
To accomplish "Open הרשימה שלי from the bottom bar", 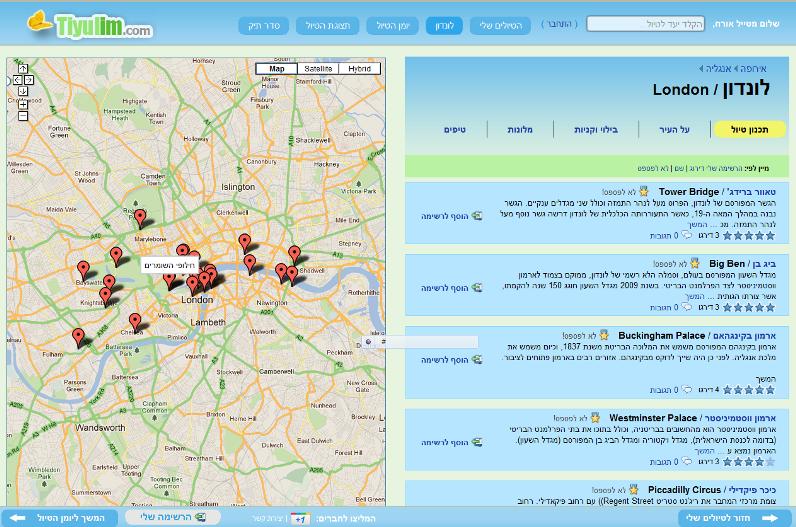I will point(173,517).
